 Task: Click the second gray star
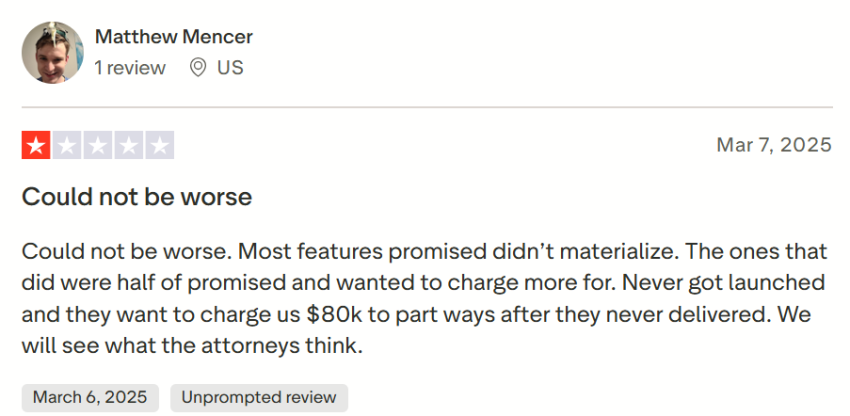pos(67,146)
